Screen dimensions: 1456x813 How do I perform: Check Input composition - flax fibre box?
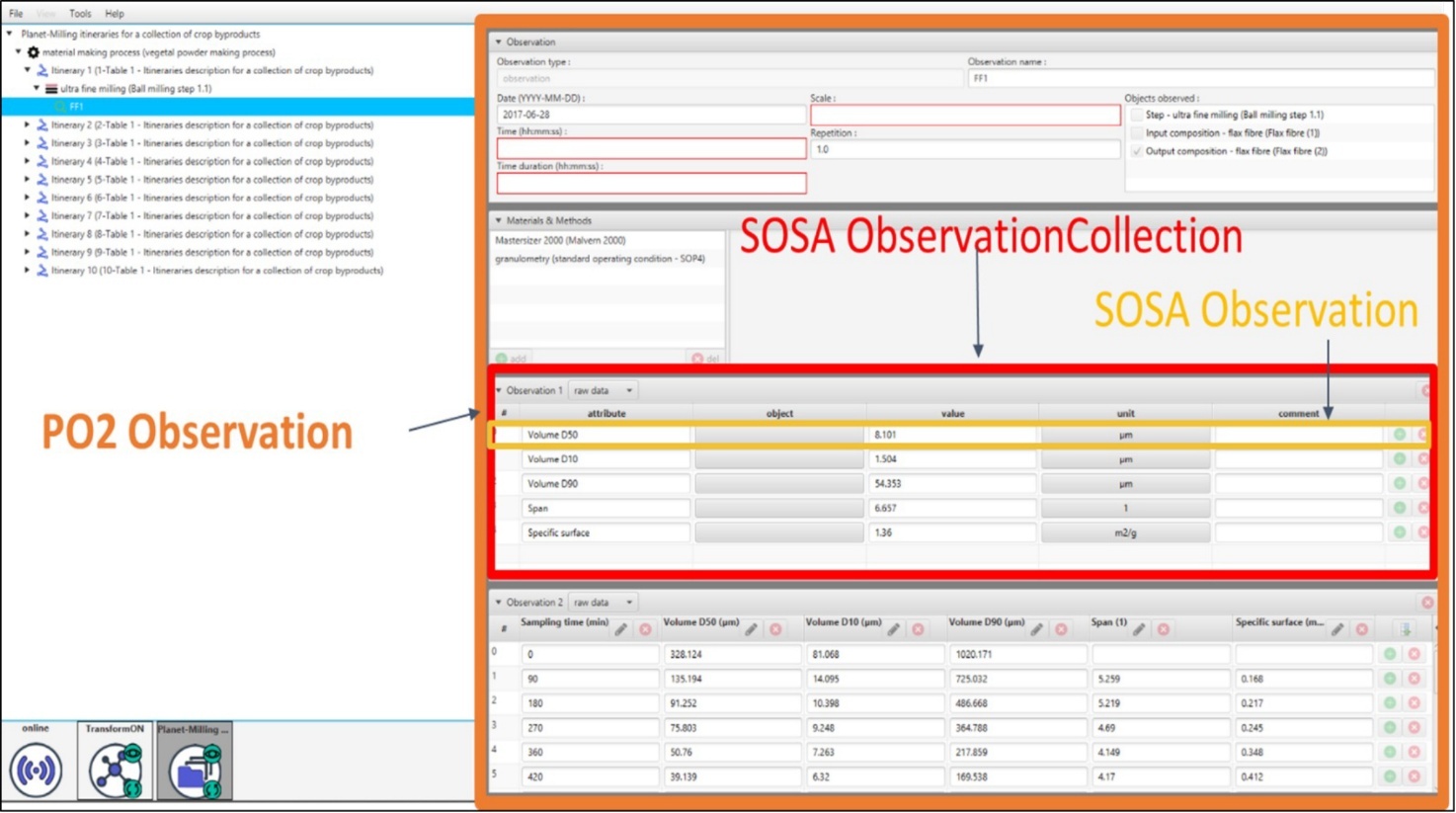point(1137,133)
